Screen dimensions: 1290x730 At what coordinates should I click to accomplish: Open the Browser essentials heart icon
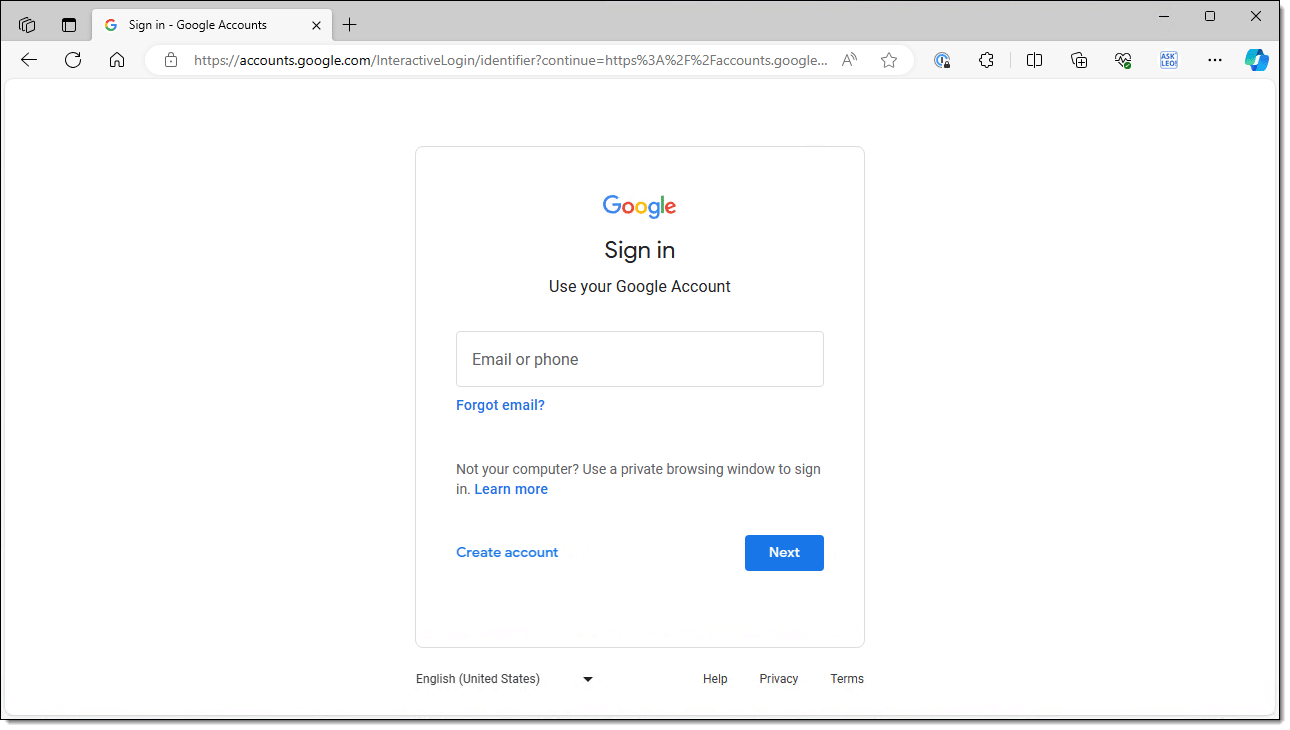pyautogui.click(x=1123, y=60)
